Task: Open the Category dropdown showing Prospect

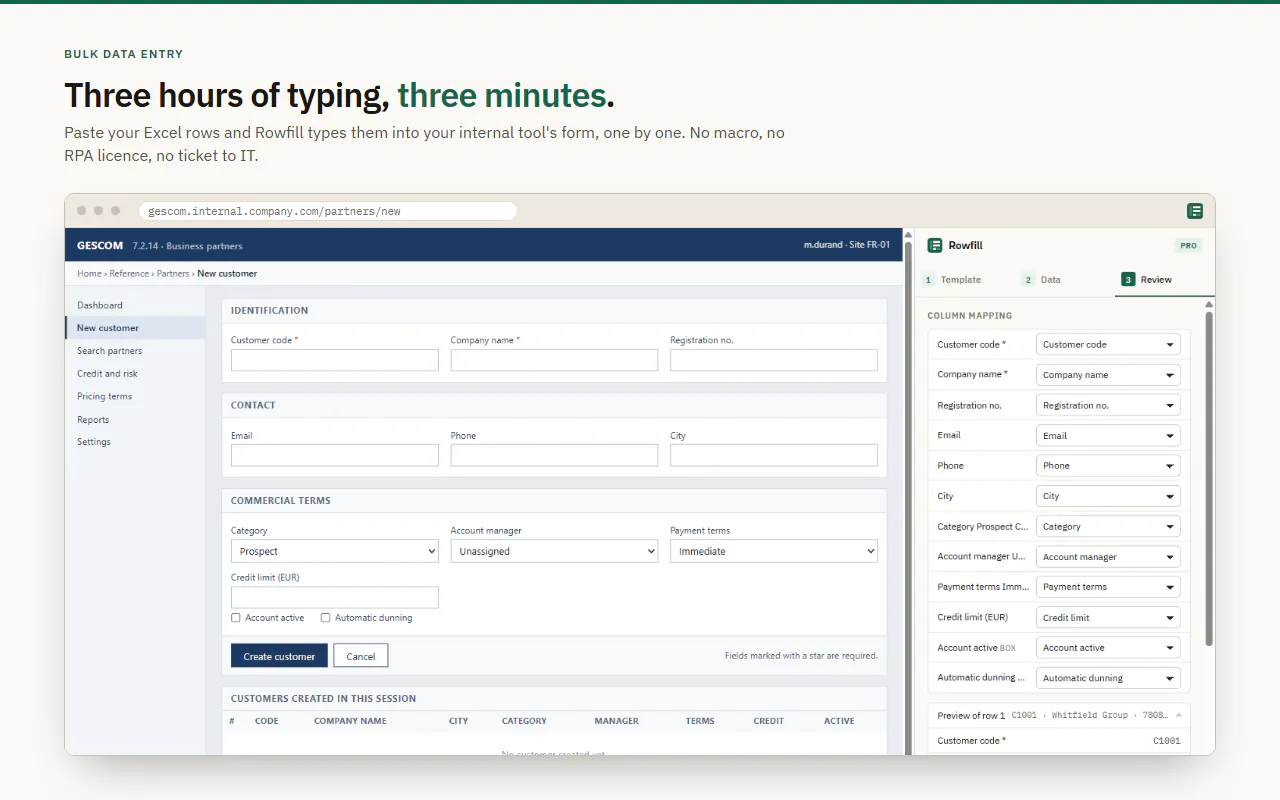Action: [x=335, y=551]
